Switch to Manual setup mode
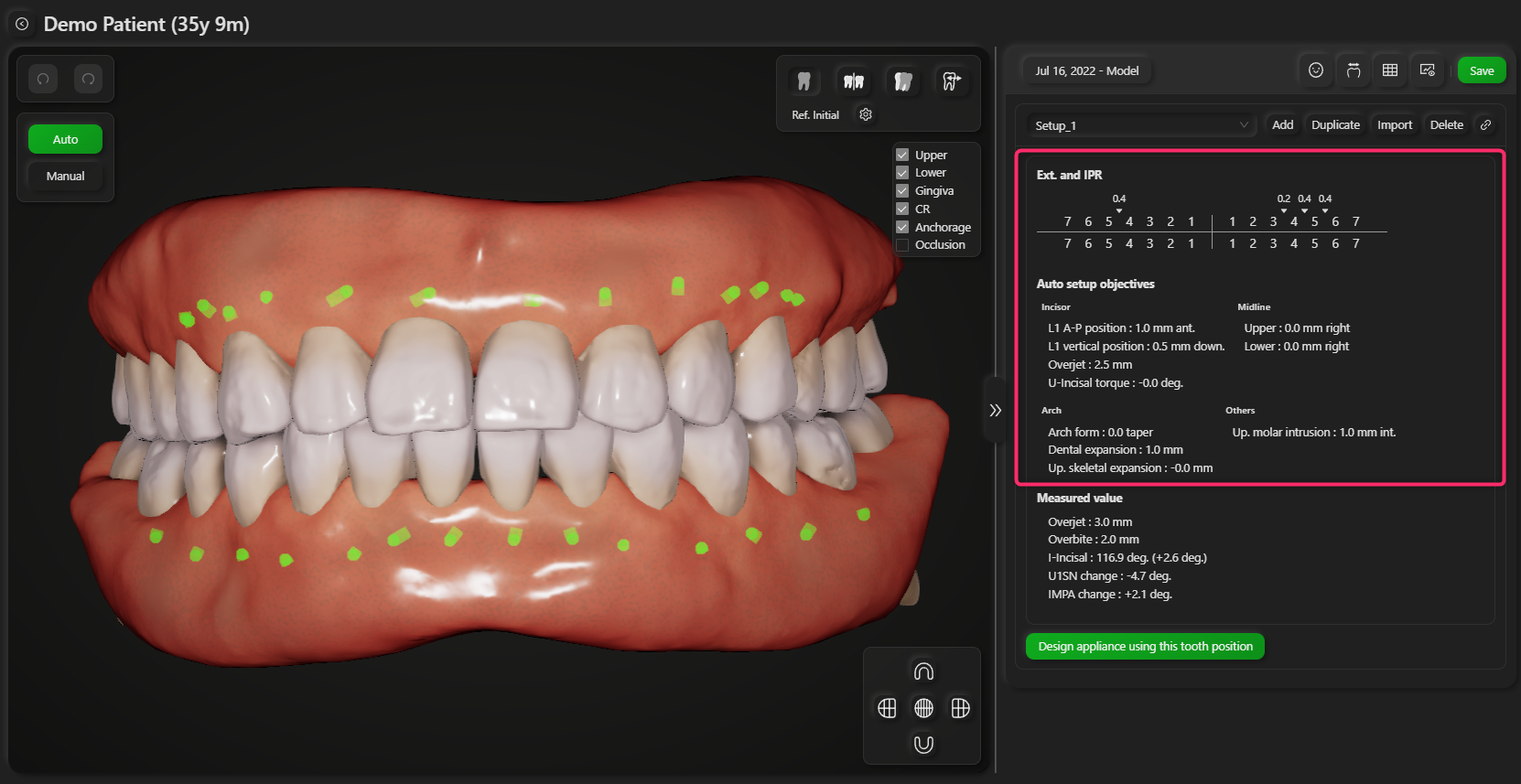 pyautogui.click(x=65, y=176)
